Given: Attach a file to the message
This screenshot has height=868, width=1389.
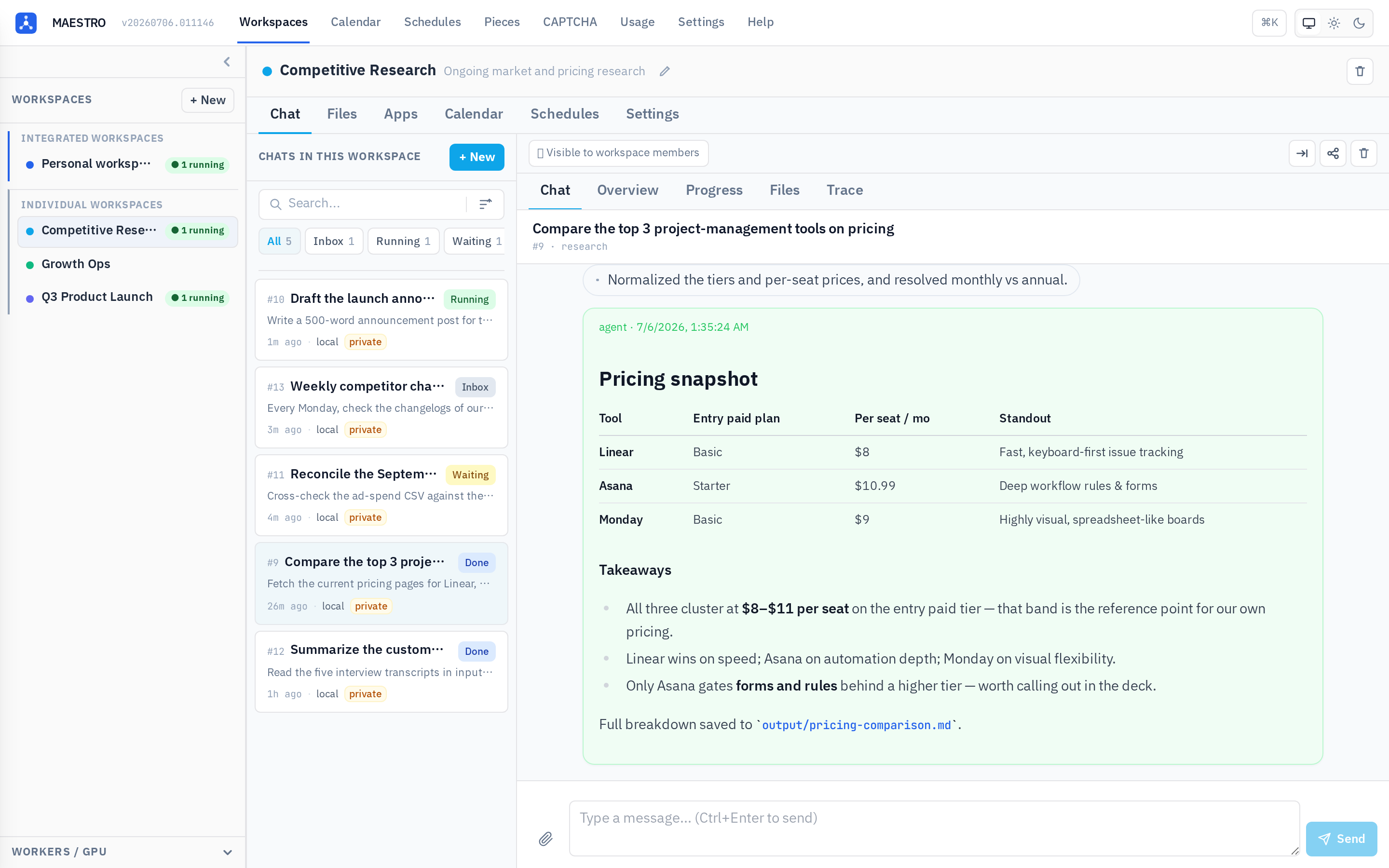Looking at the screenshot, I should tap(545, 839).
